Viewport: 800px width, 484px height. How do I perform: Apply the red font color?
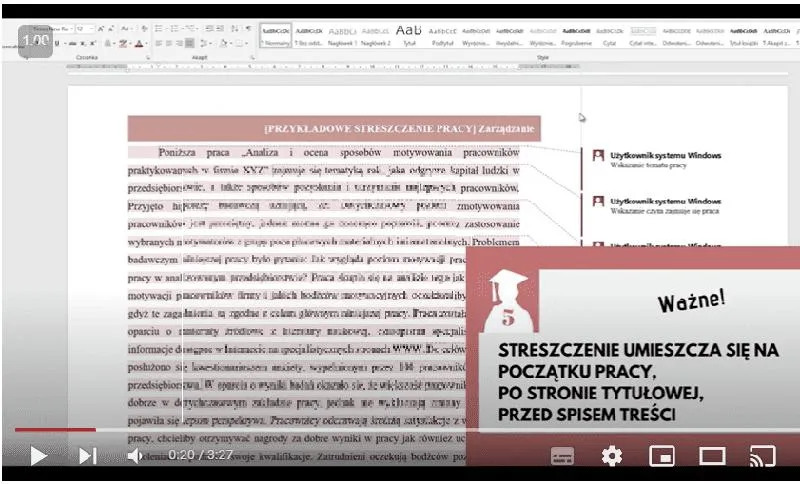(139, 44)
